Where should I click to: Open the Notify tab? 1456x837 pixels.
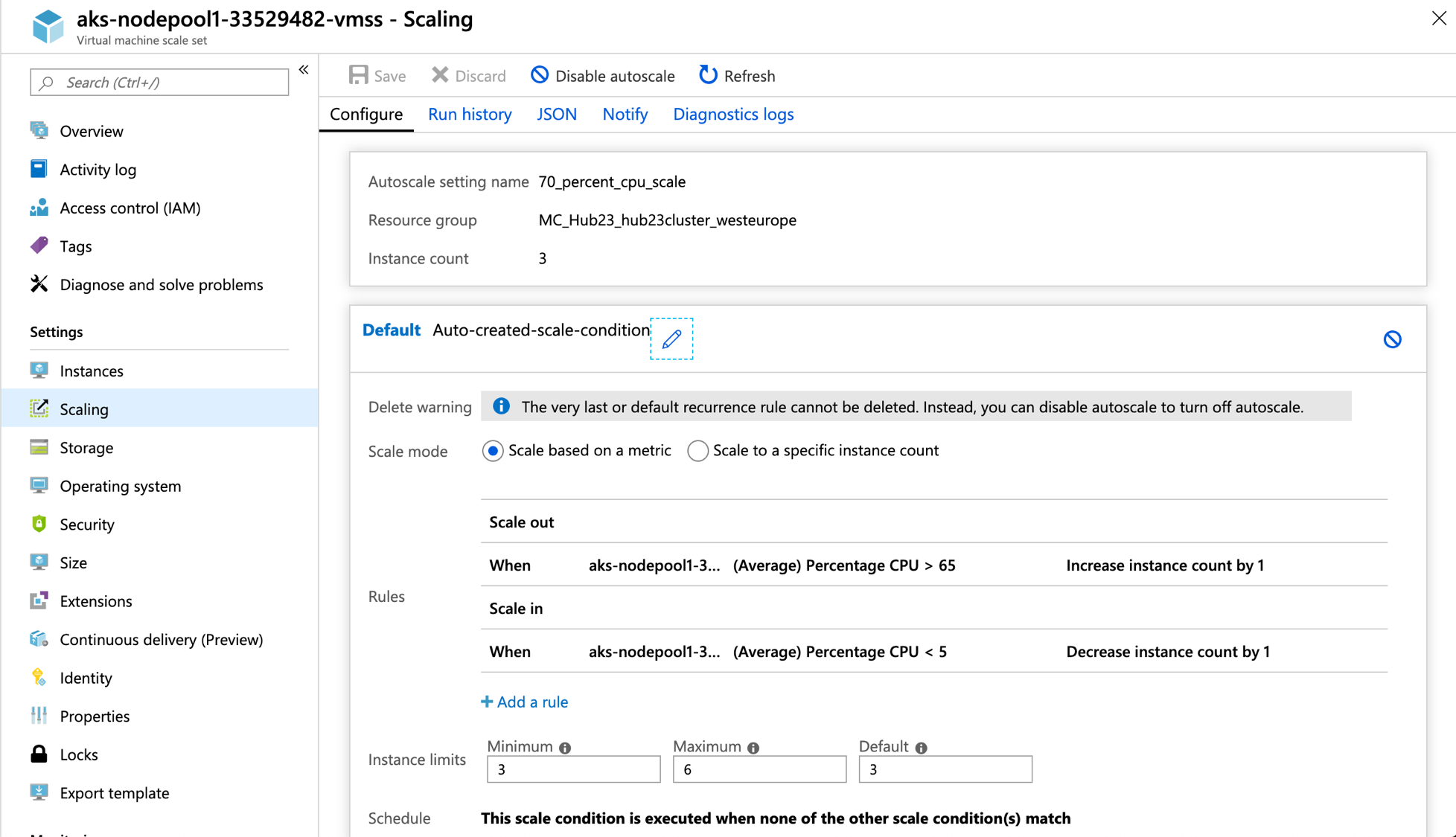(625, 114)
